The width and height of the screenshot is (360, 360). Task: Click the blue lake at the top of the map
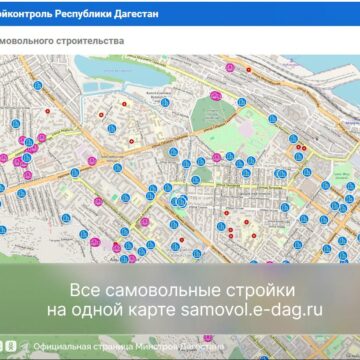tap(123, 71)
